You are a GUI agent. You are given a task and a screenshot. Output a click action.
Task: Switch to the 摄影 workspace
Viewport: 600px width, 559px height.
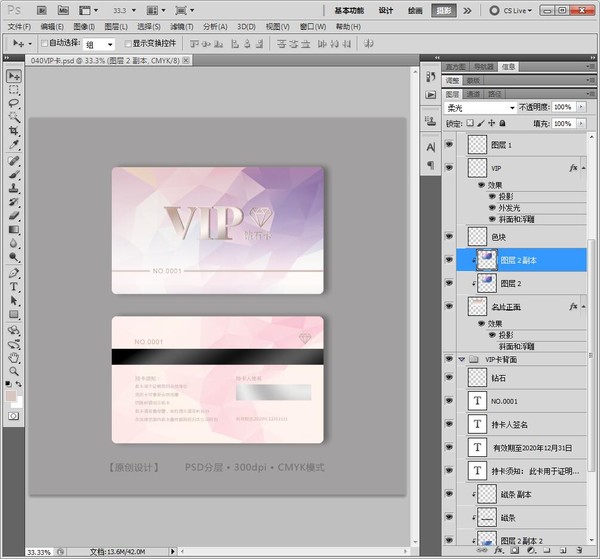tap(444, 11)
